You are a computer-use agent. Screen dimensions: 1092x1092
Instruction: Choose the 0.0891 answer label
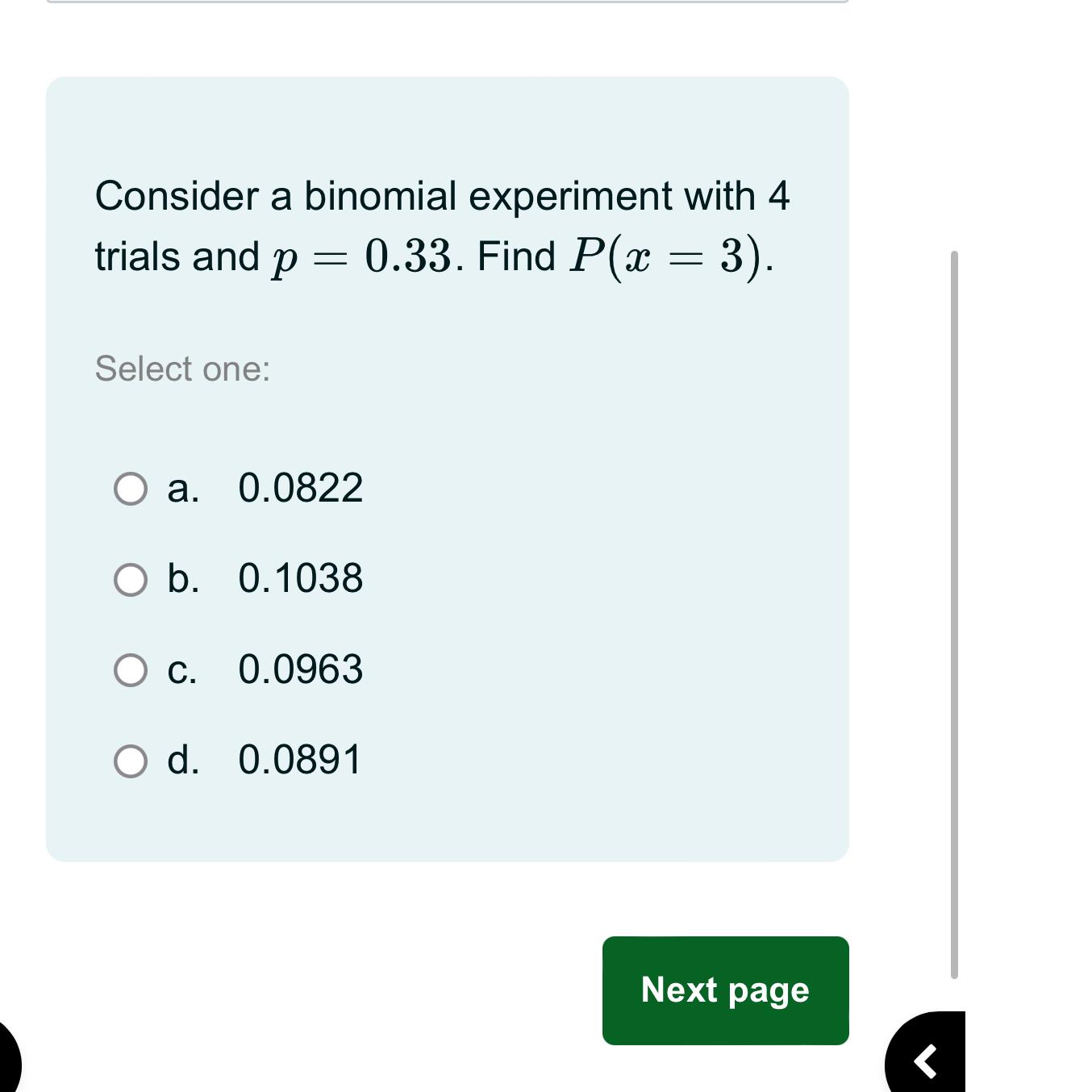tap(300, 760)
